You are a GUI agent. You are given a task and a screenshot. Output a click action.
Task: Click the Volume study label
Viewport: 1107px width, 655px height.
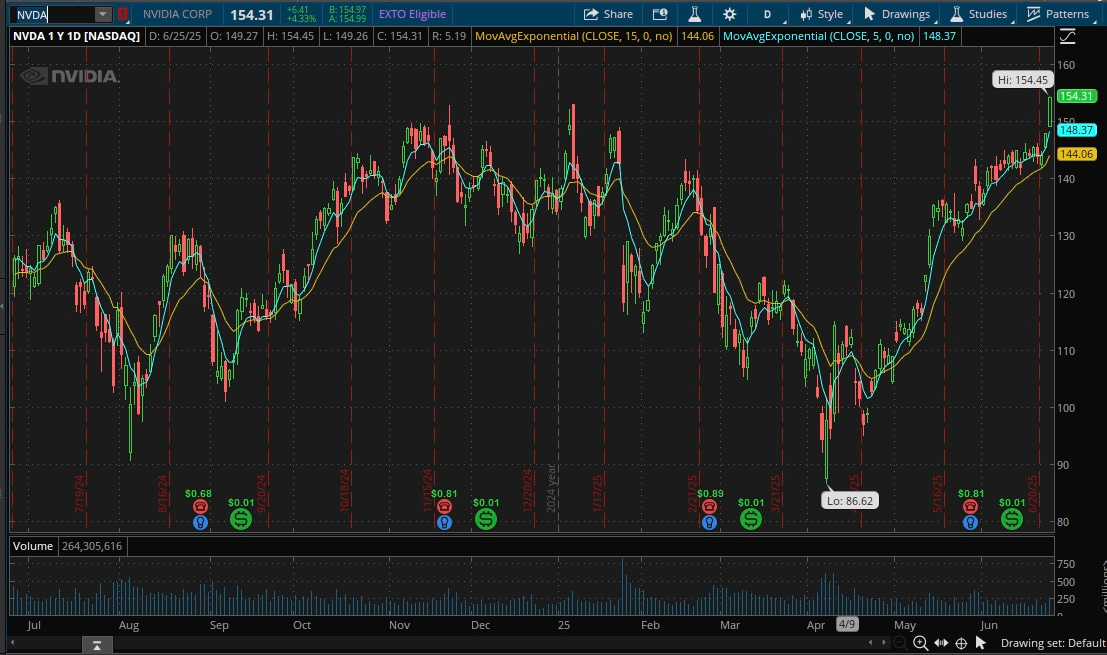tap(32, 546)
